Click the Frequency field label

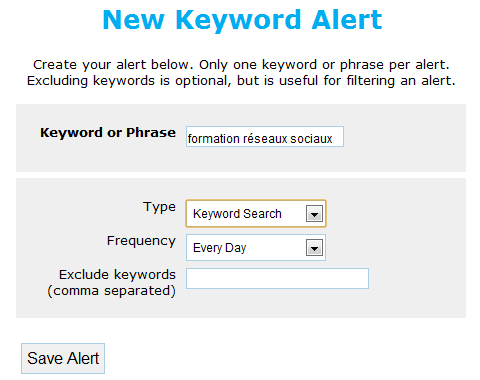(141, 241)
